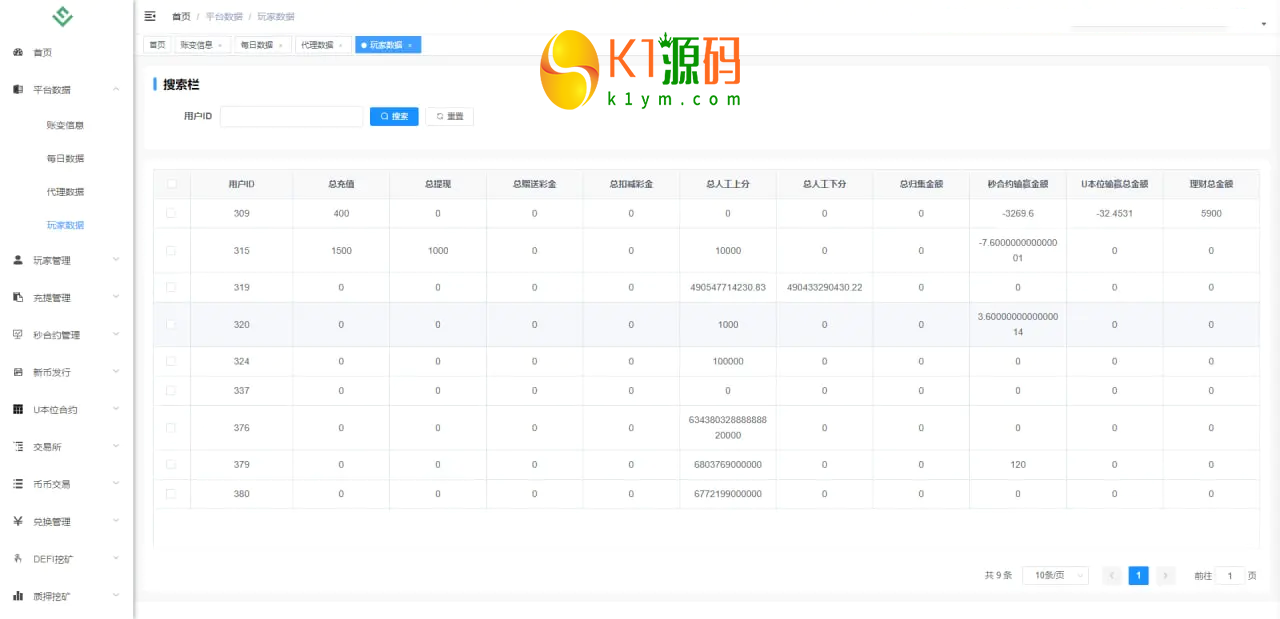Click the 重置 reset button
This screenshot has height=619, width=1280.
click(449, 117)
